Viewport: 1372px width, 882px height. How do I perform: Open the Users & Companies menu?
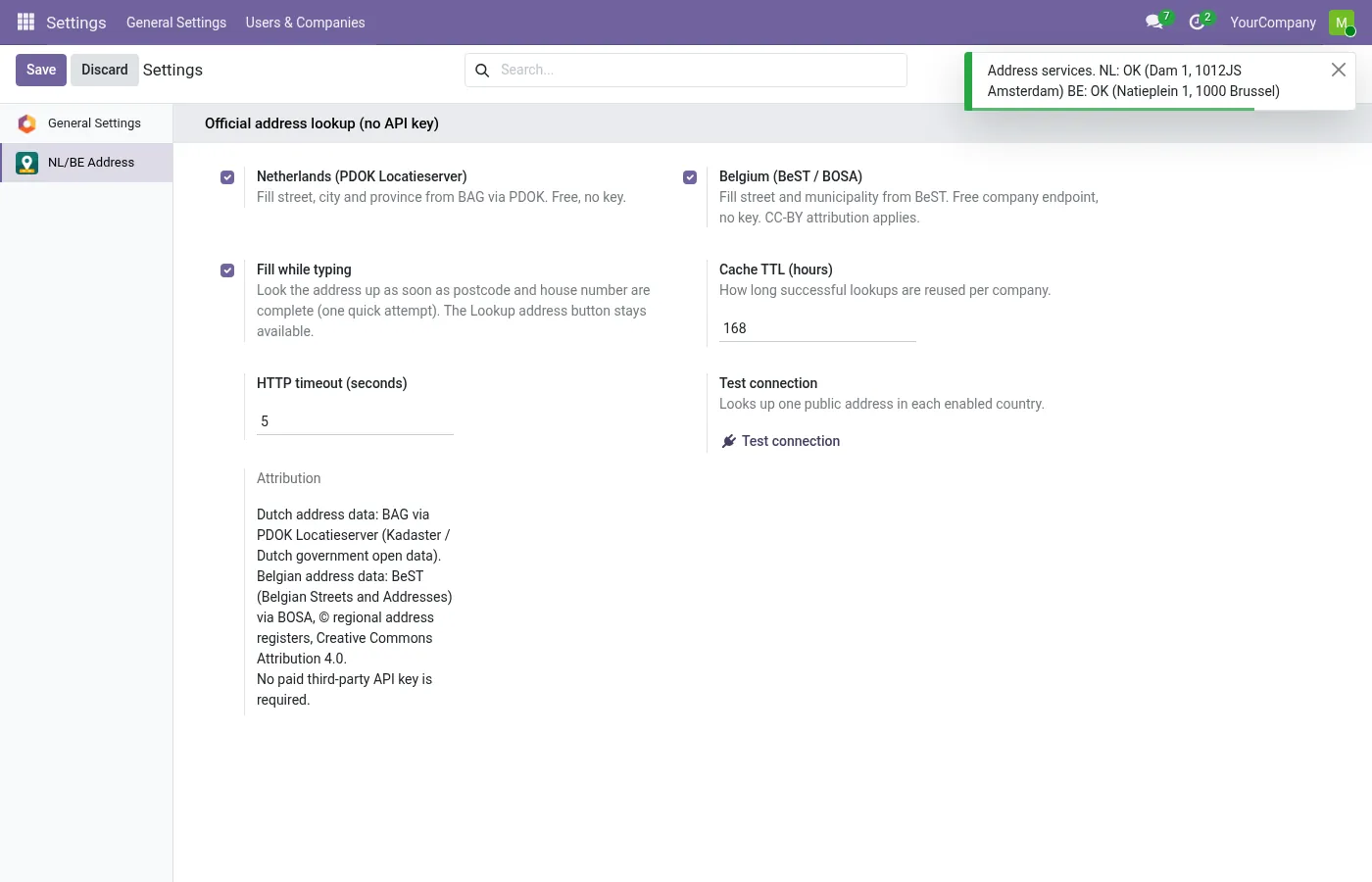point(305,23)
